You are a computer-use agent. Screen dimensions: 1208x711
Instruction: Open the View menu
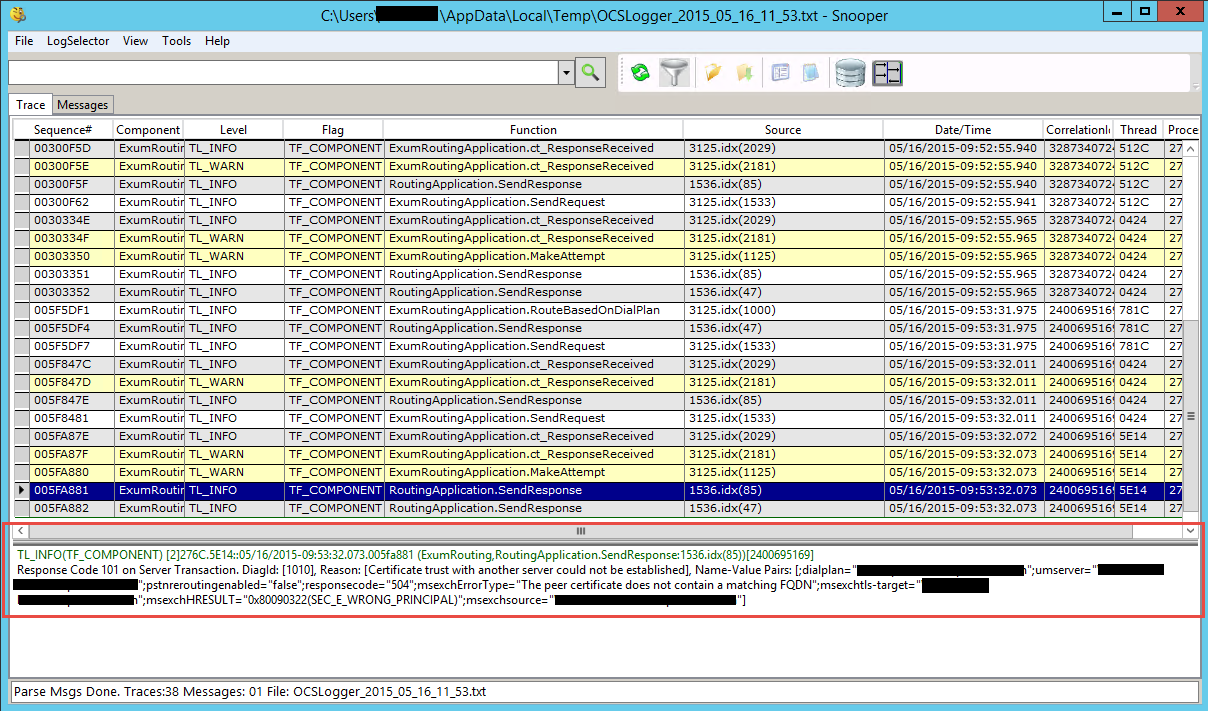[x=135, y=41]
